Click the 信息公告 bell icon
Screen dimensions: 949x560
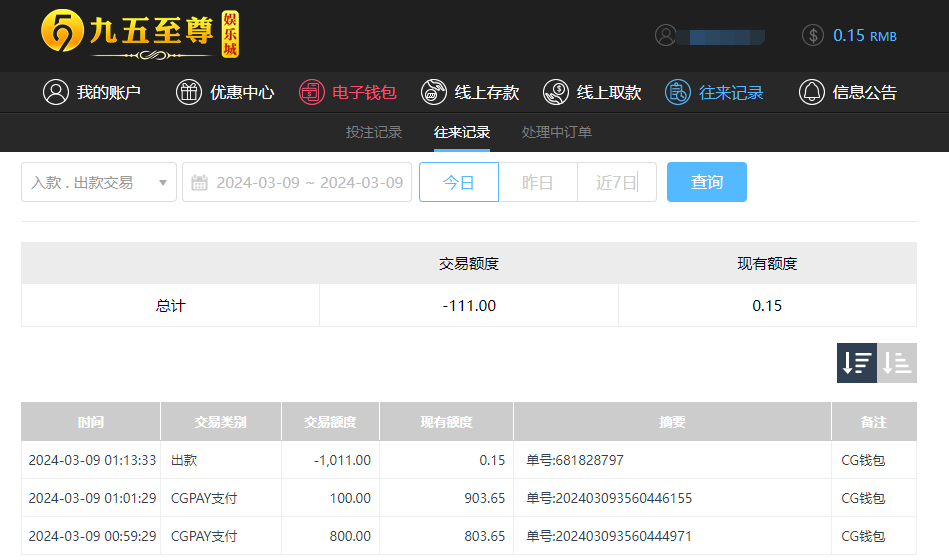click(811, 92)
